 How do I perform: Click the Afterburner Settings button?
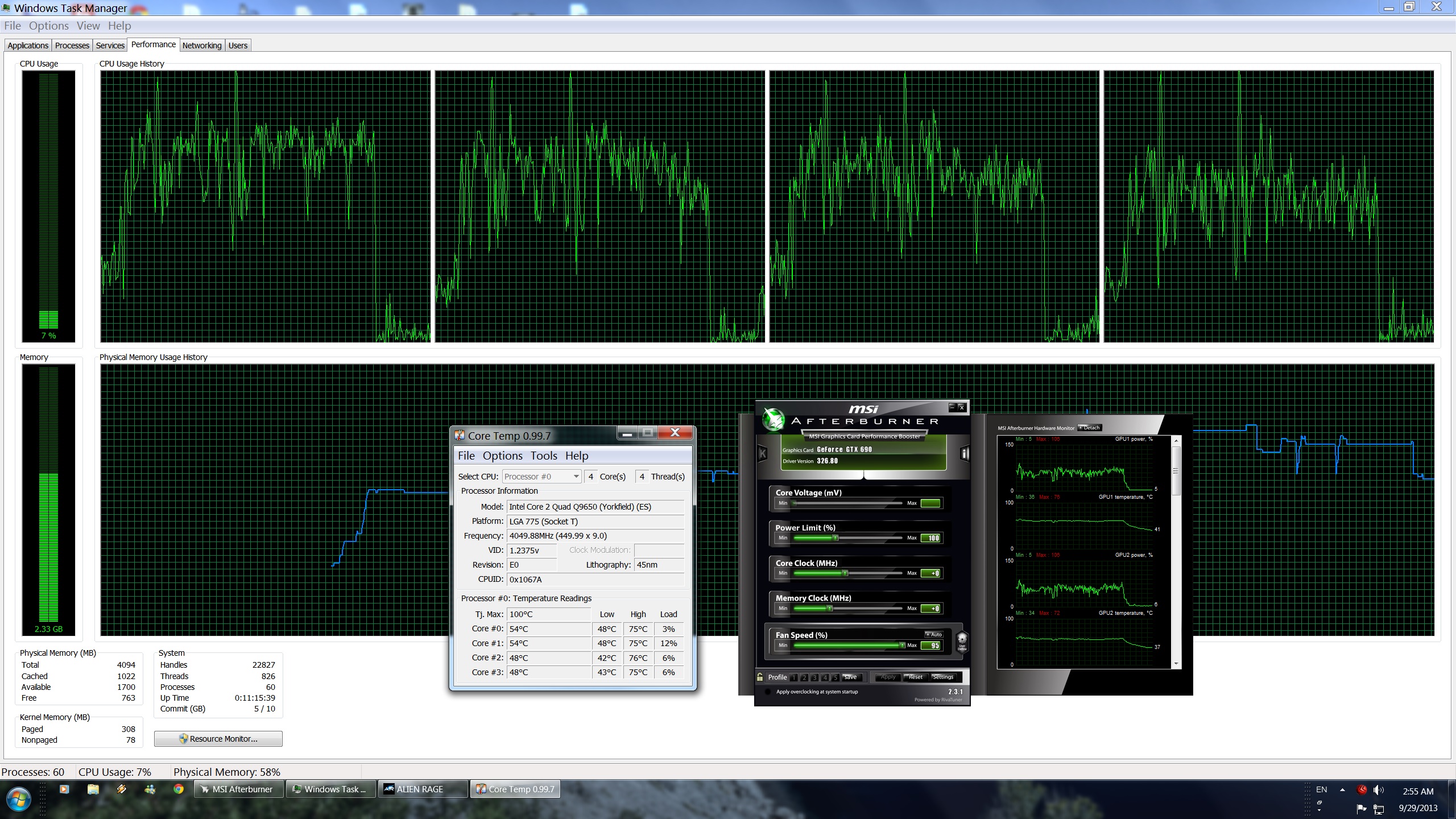click(942, 677)
